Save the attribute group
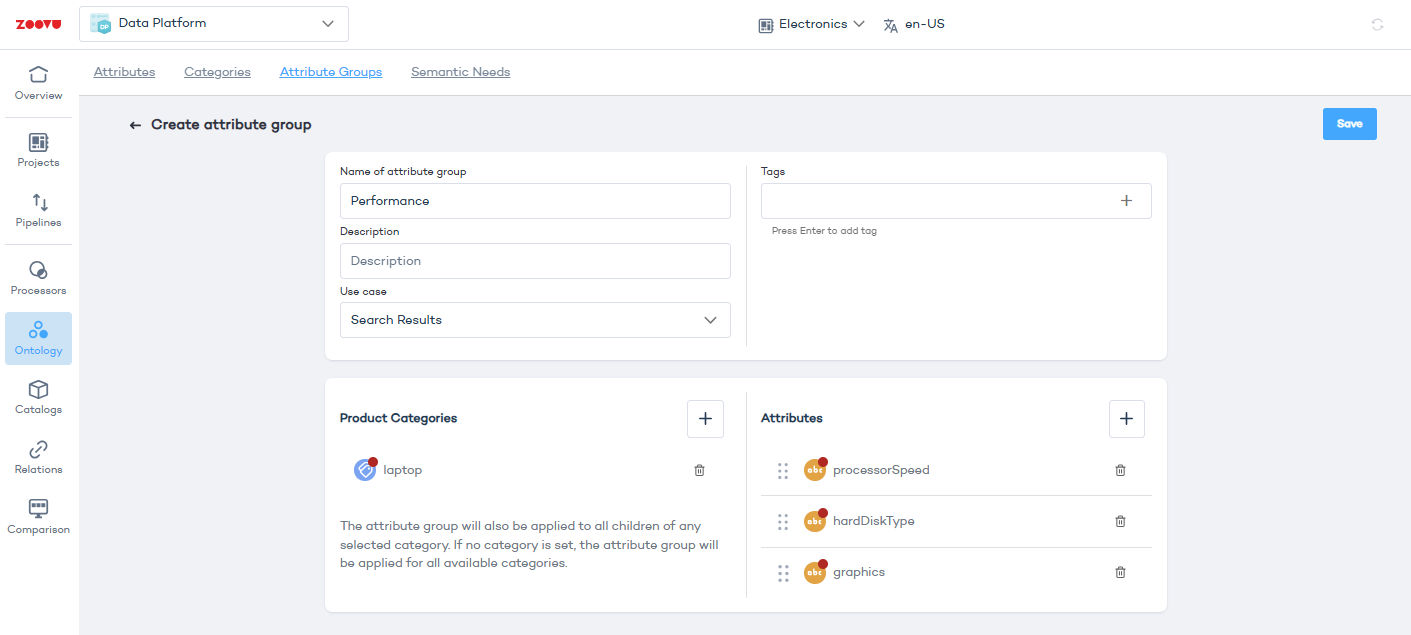The height and width of the screenshot is (635, 1411). (1349, 124)
